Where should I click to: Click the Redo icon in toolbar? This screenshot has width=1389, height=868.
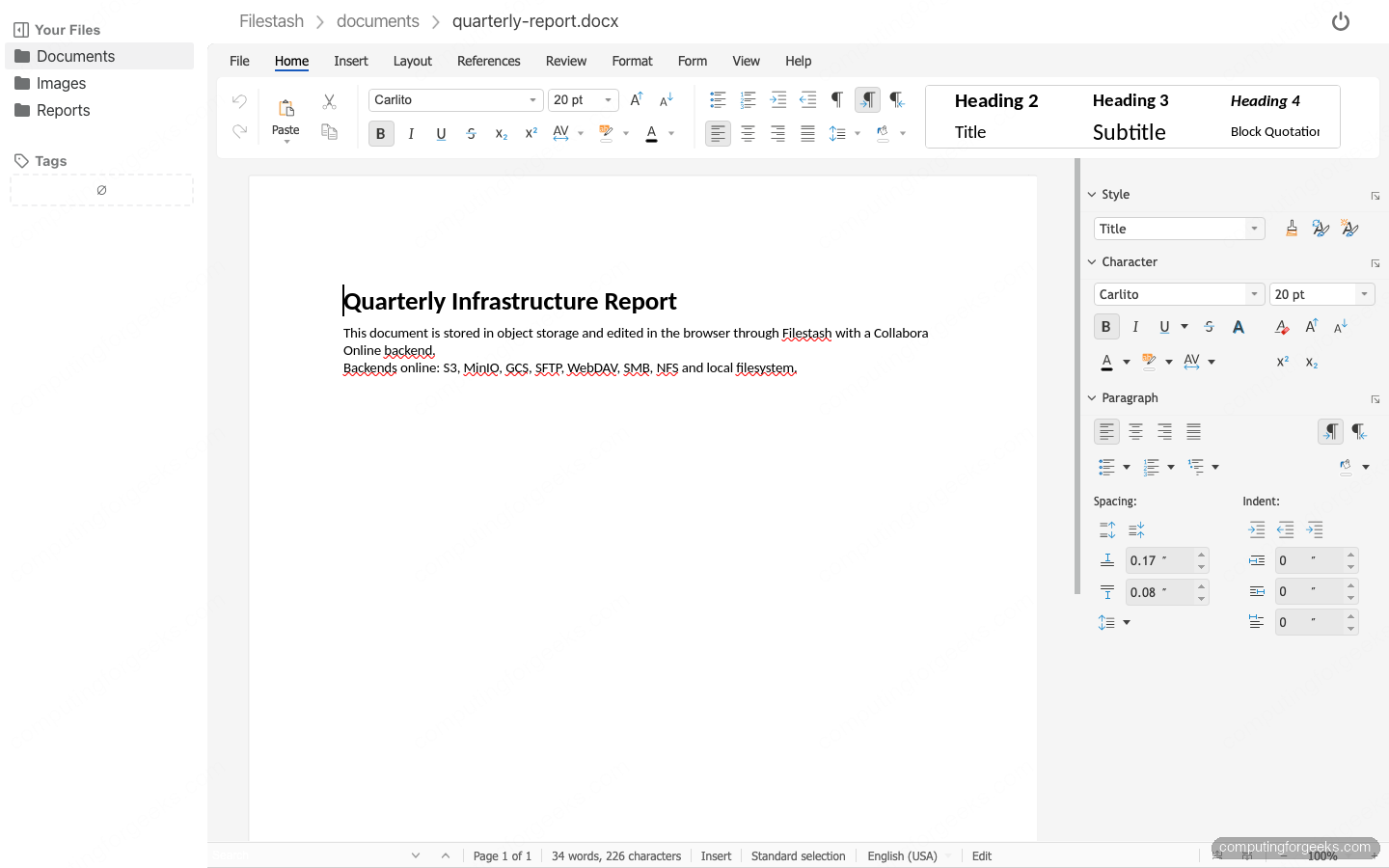pos(239,131)
